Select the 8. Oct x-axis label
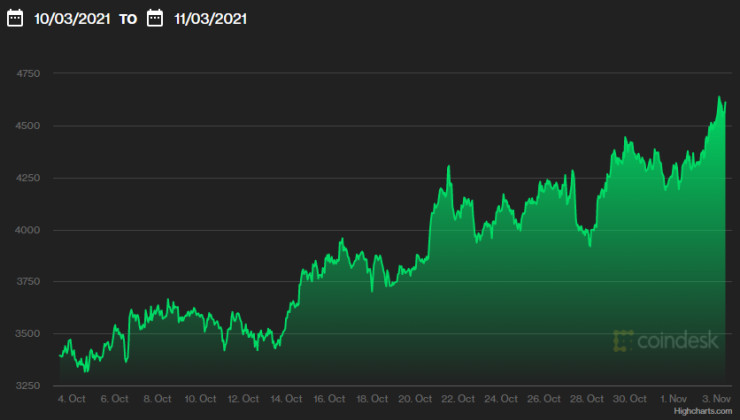The width and height of the screenshot is (740, 420). pos(157,398)
